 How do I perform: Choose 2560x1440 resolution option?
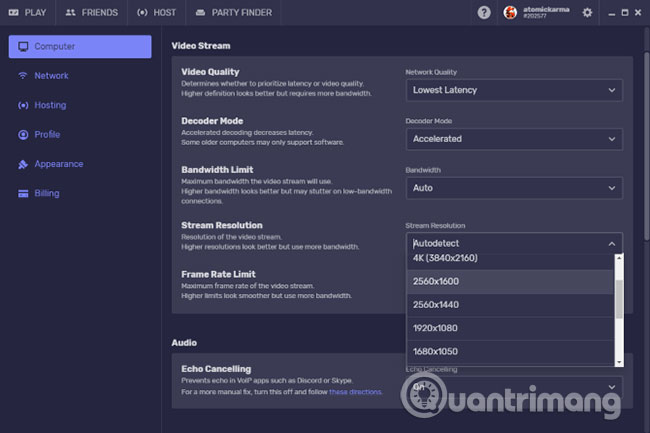pyautogui.click(x=510, y=305)
